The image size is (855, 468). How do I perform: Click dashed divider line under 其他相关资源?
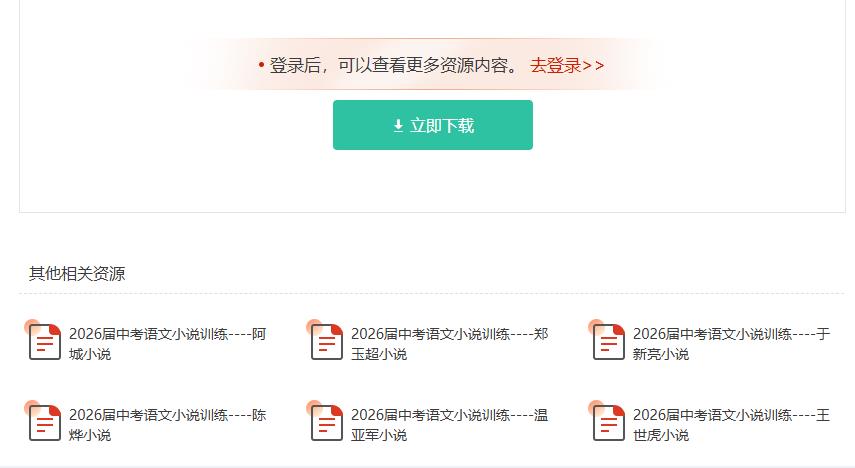click(x=431, y=294)
